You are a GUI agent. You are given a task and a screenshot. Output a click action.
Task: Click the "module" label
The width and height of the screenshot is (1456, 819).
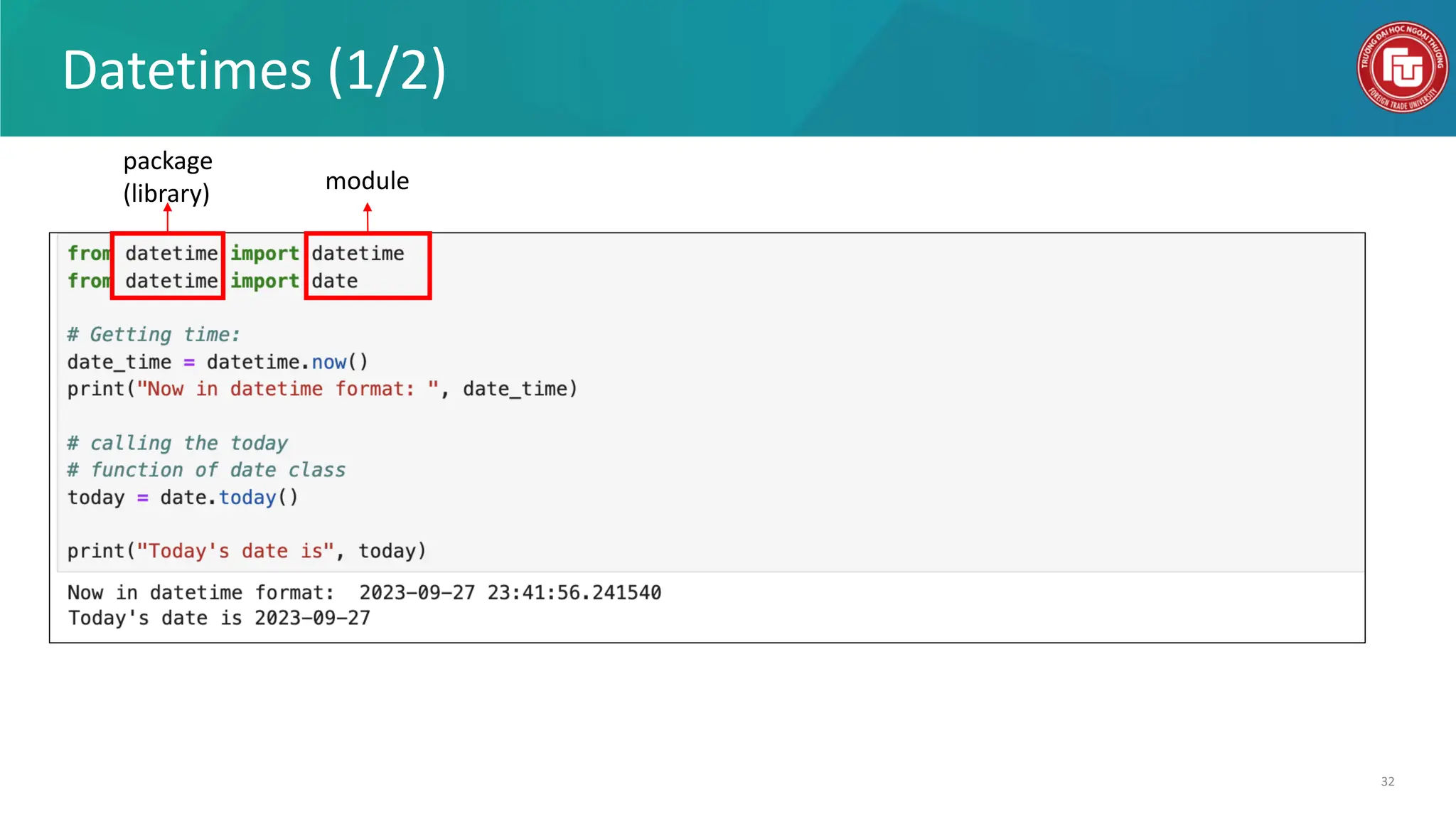click(x=367, y=181)
